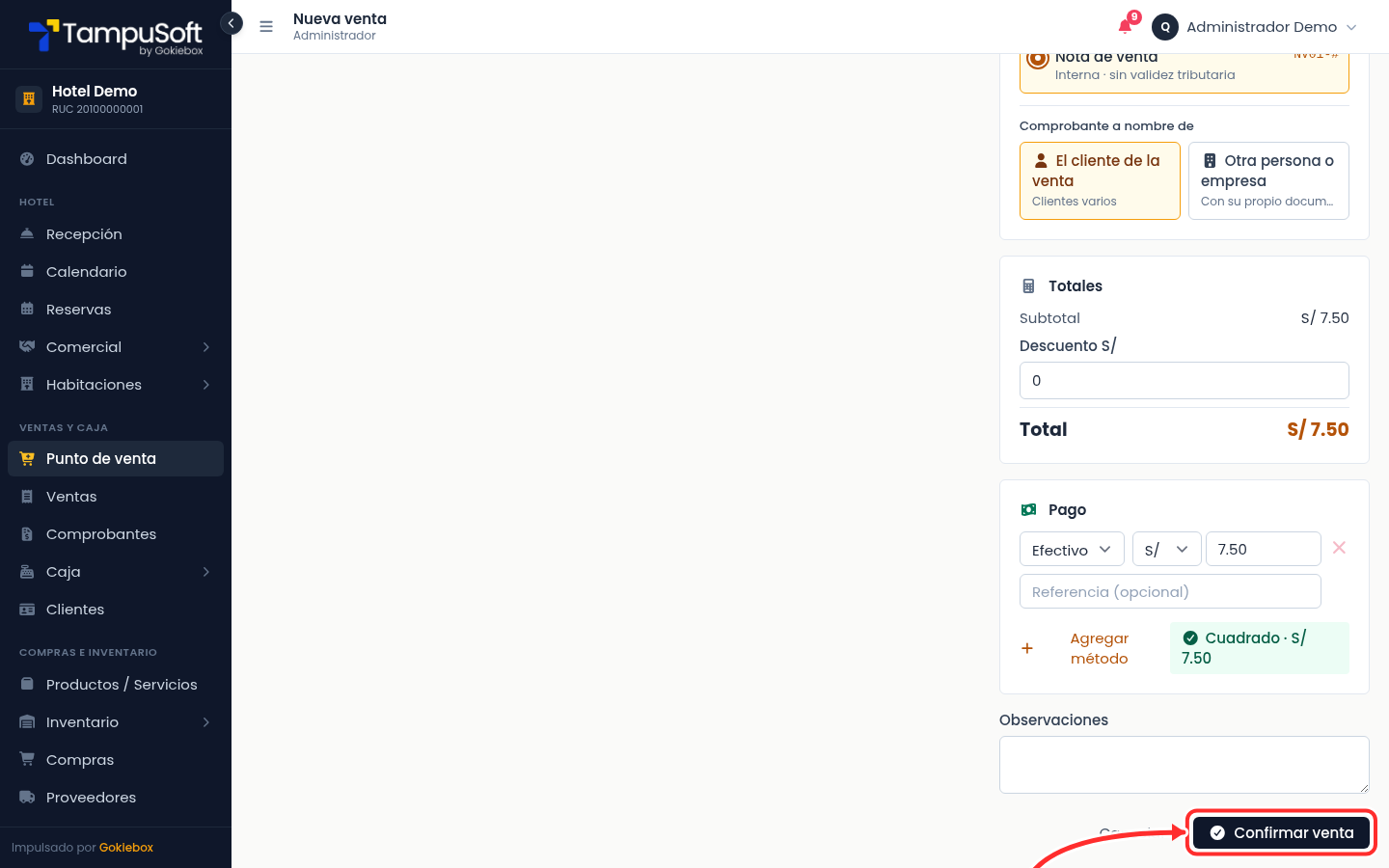Open the Calendario section

point(116,272)
